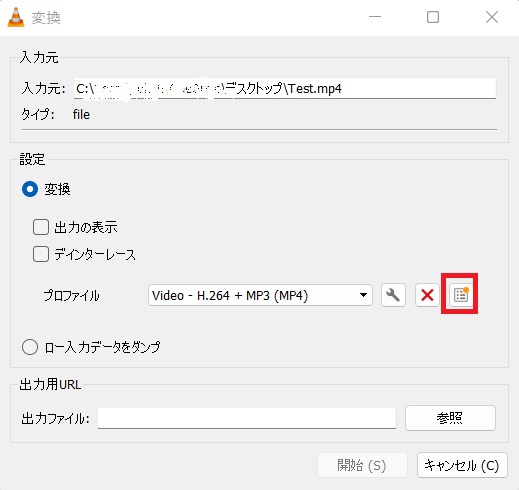Click the キャンセル (C) button
The height and width of the screenshot is (490, 519).
(x=462, y=465)
